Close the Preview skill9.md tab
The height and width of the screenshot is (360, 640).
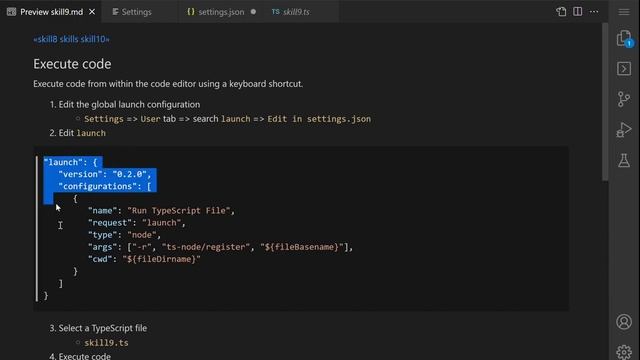pos(92,12)
